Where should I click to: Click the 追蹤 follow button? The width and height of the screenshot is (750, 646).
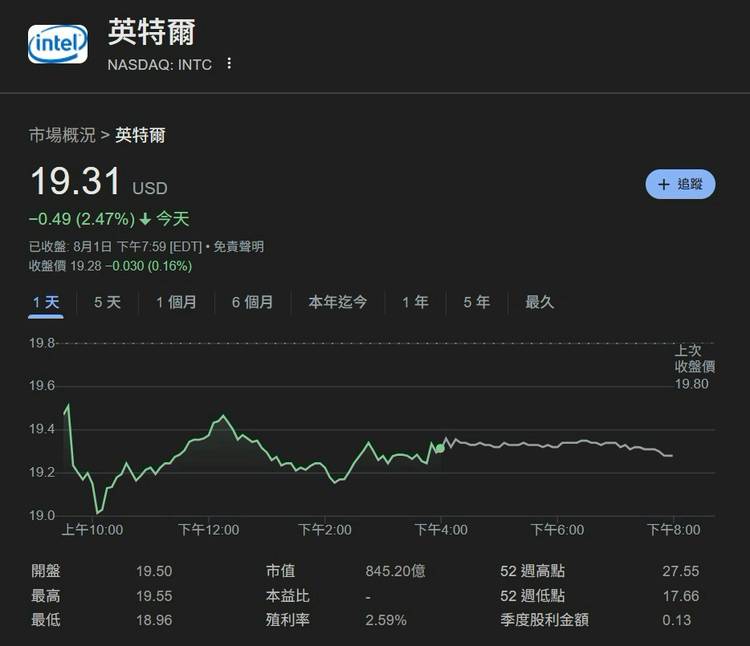point(680,184)
